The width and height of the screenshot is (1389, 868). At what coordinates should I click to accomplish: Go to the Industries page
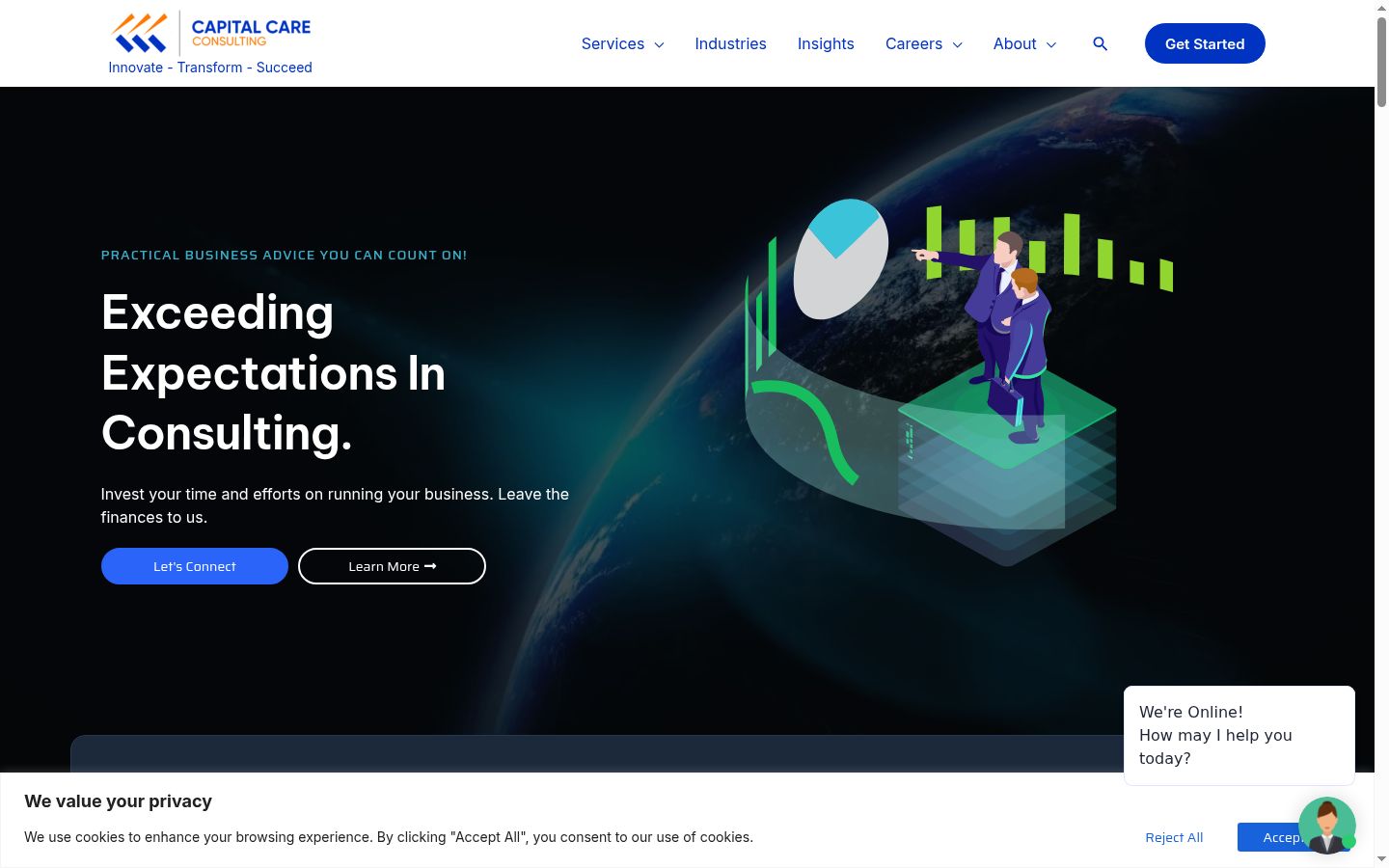click(x=730, y=43)
